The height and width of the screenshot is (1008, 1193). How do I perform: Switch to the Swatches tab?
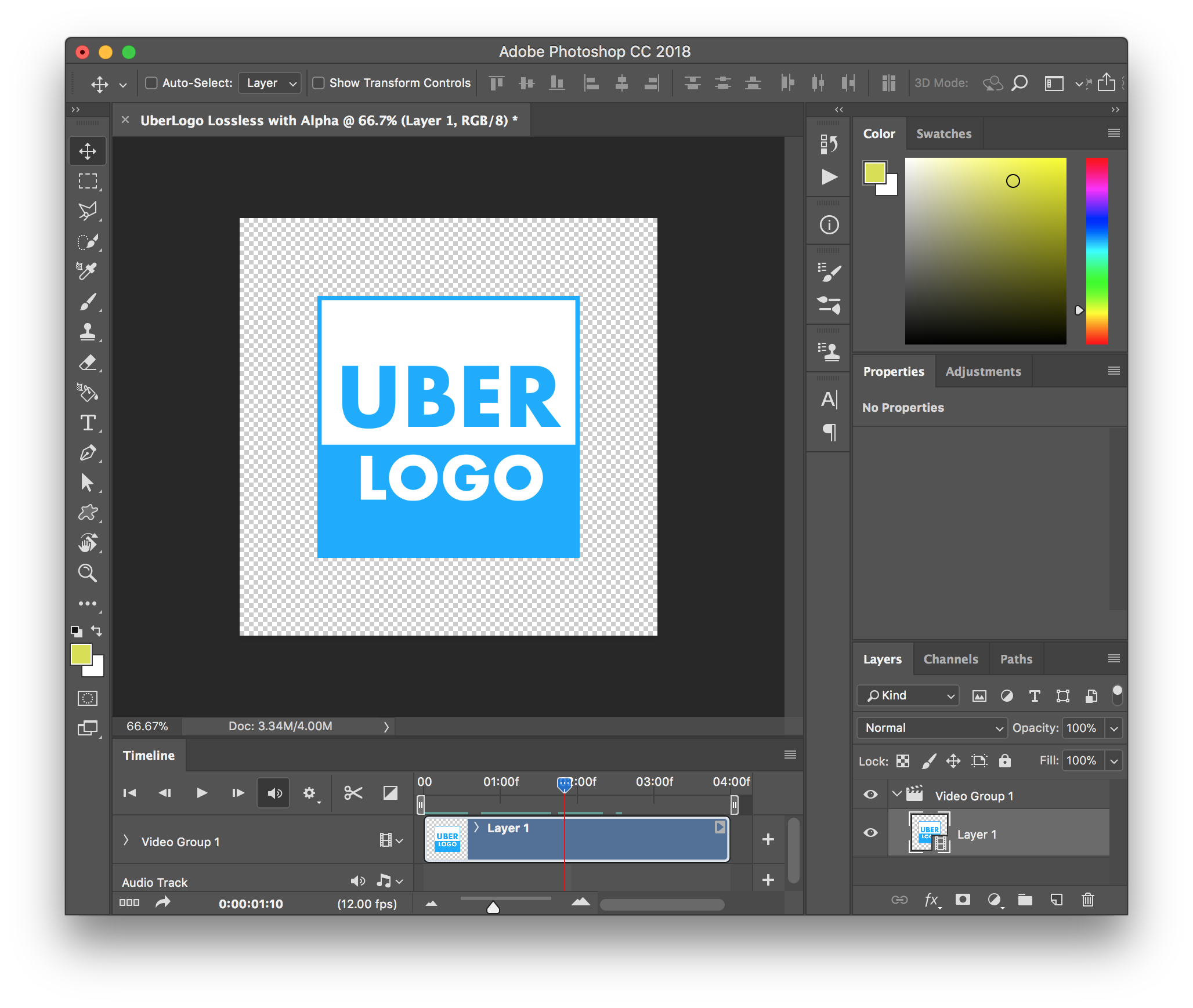pyautogui.click(x=943, y=134)
